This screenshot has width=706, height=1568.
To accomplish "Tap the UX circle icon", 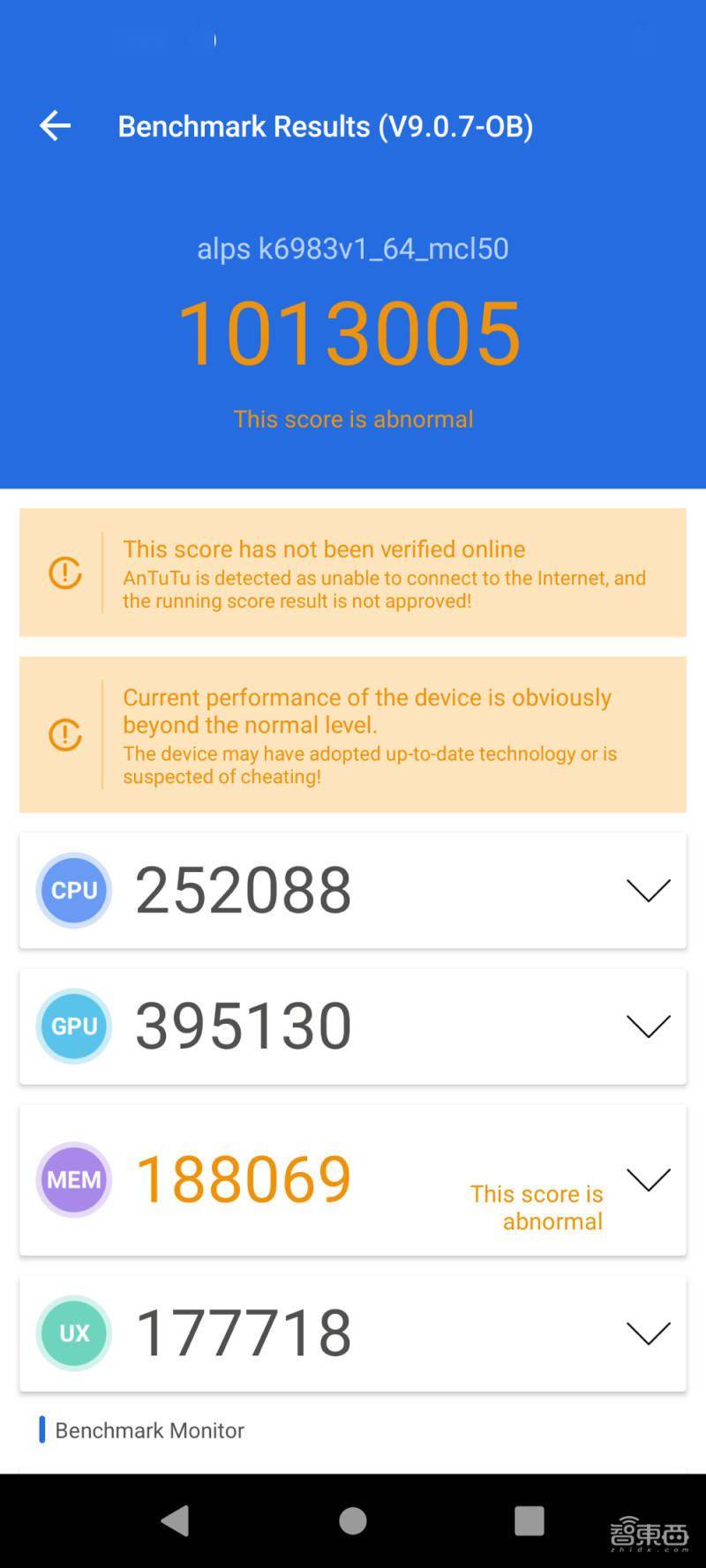I will click(74, 1333).
